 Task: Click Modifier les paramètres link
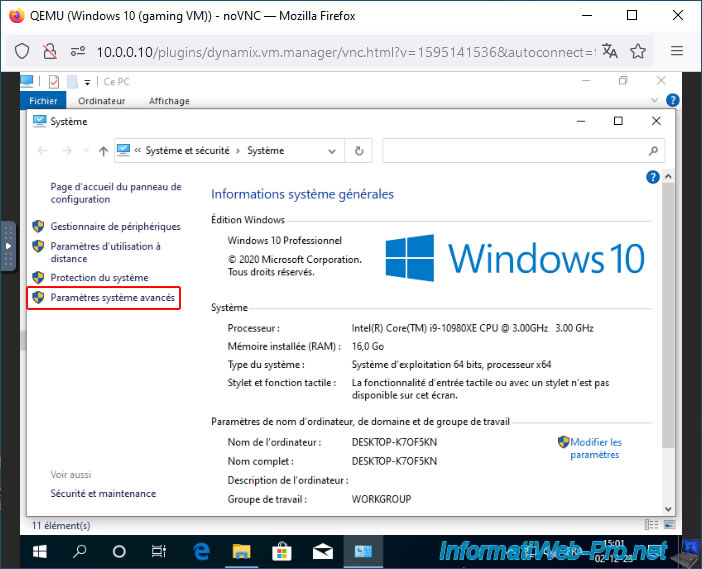(596, 449)
